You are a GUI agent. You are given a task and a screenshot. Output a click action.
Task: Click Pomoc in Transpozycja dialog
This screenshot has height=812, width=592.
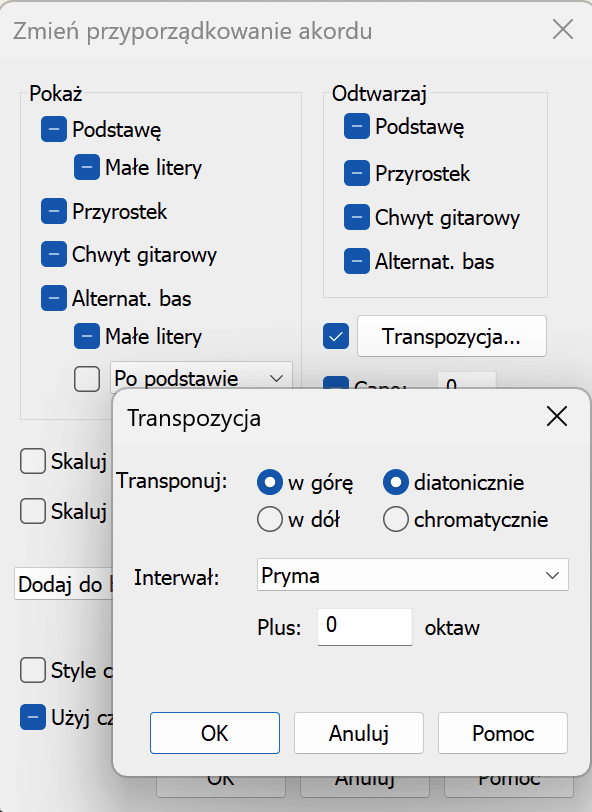click(503, 733)
